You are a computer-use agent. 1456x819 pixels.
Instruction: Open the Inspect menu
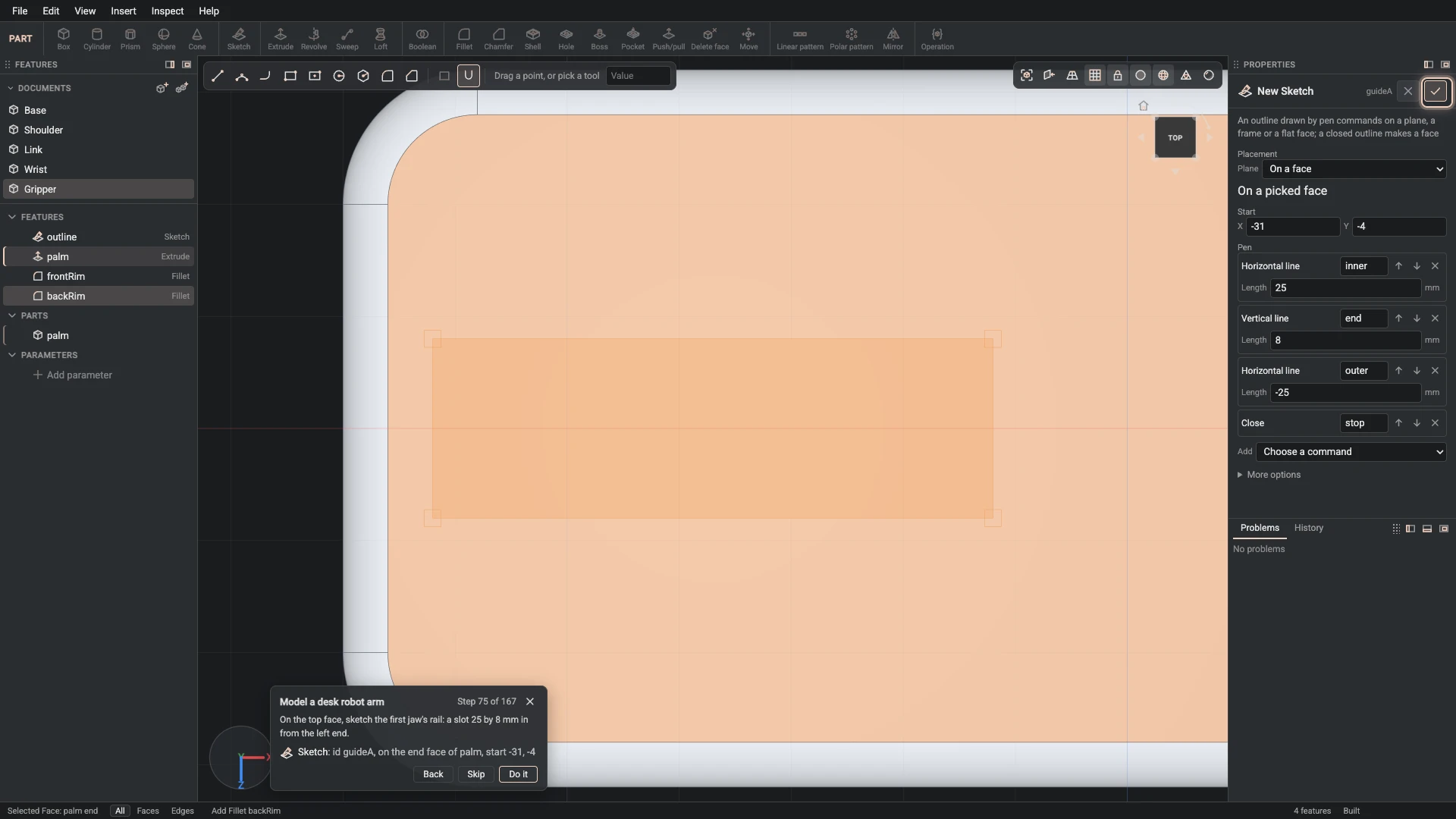[168, 11]
